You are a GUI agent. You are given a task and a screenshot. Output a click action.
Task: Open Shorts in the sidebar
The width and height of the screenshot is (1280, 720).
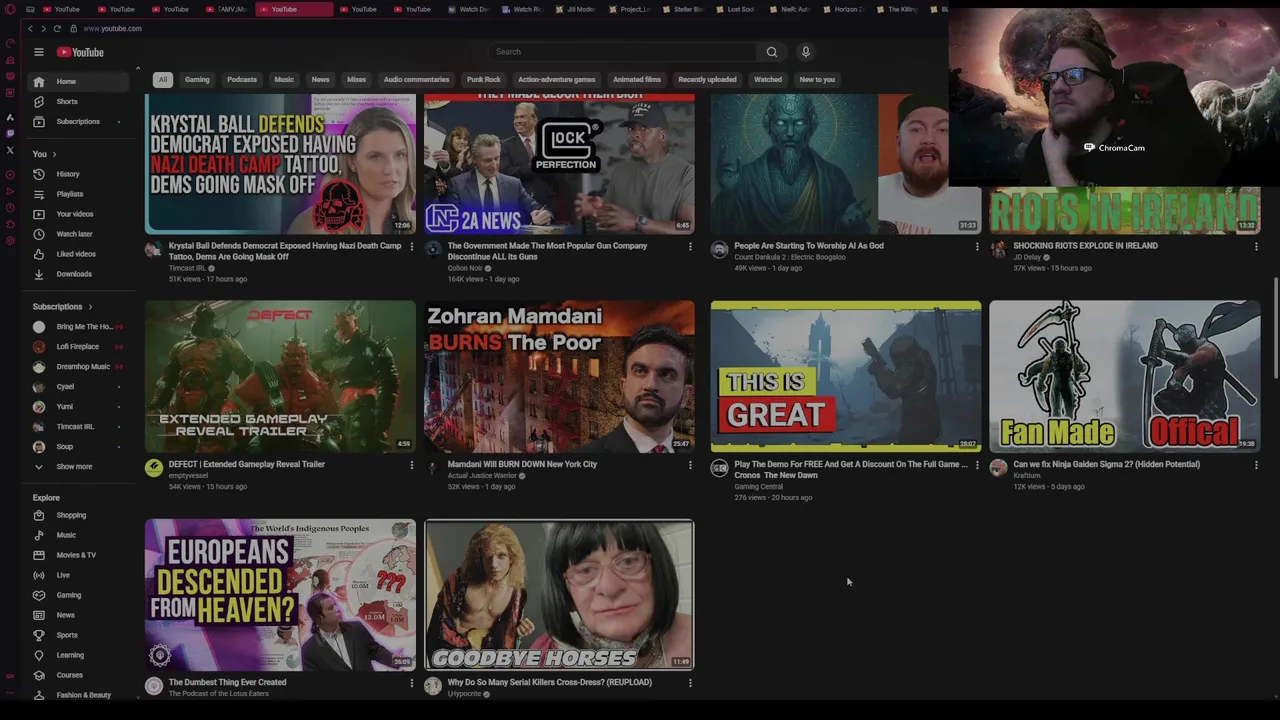coord(78,101)
